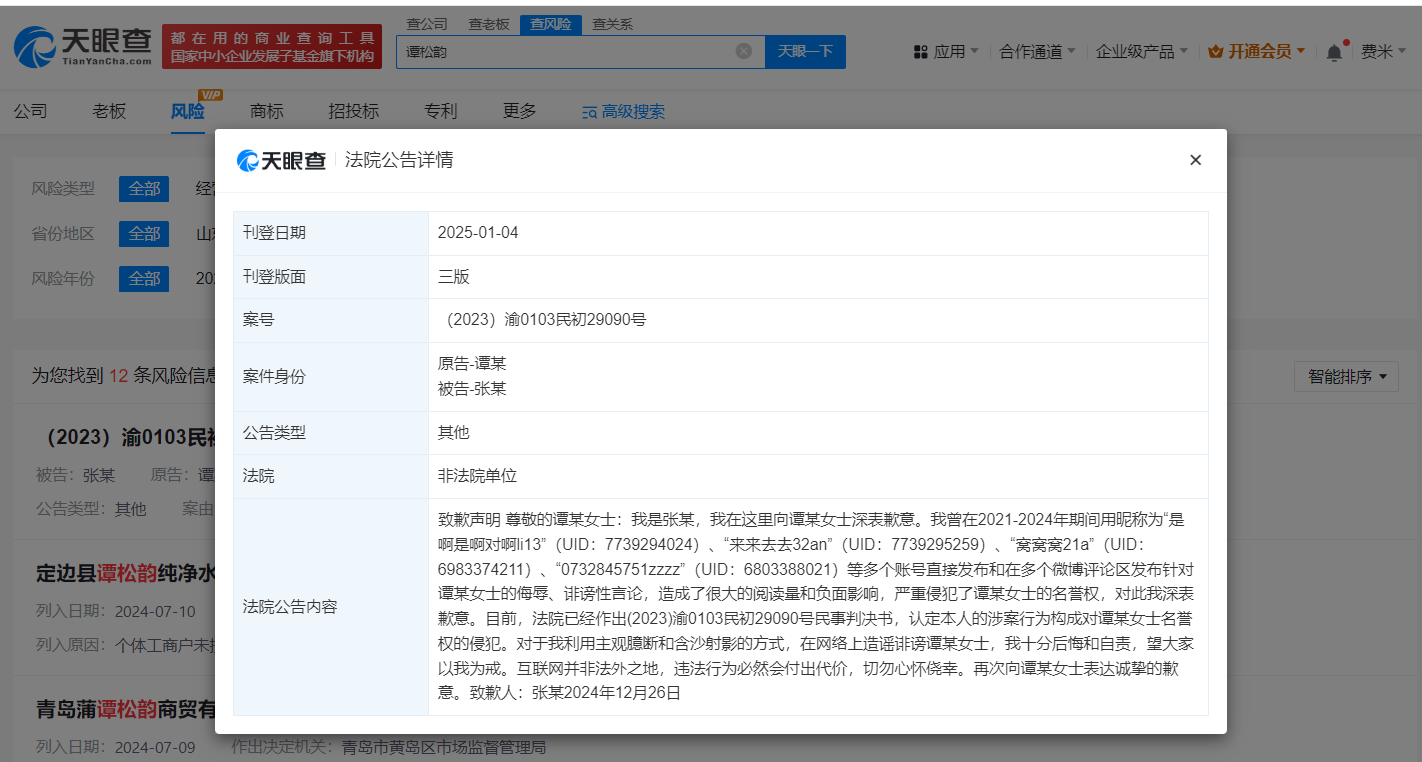
Task: Close the court announcement dialog
Action: point(1195,160)
